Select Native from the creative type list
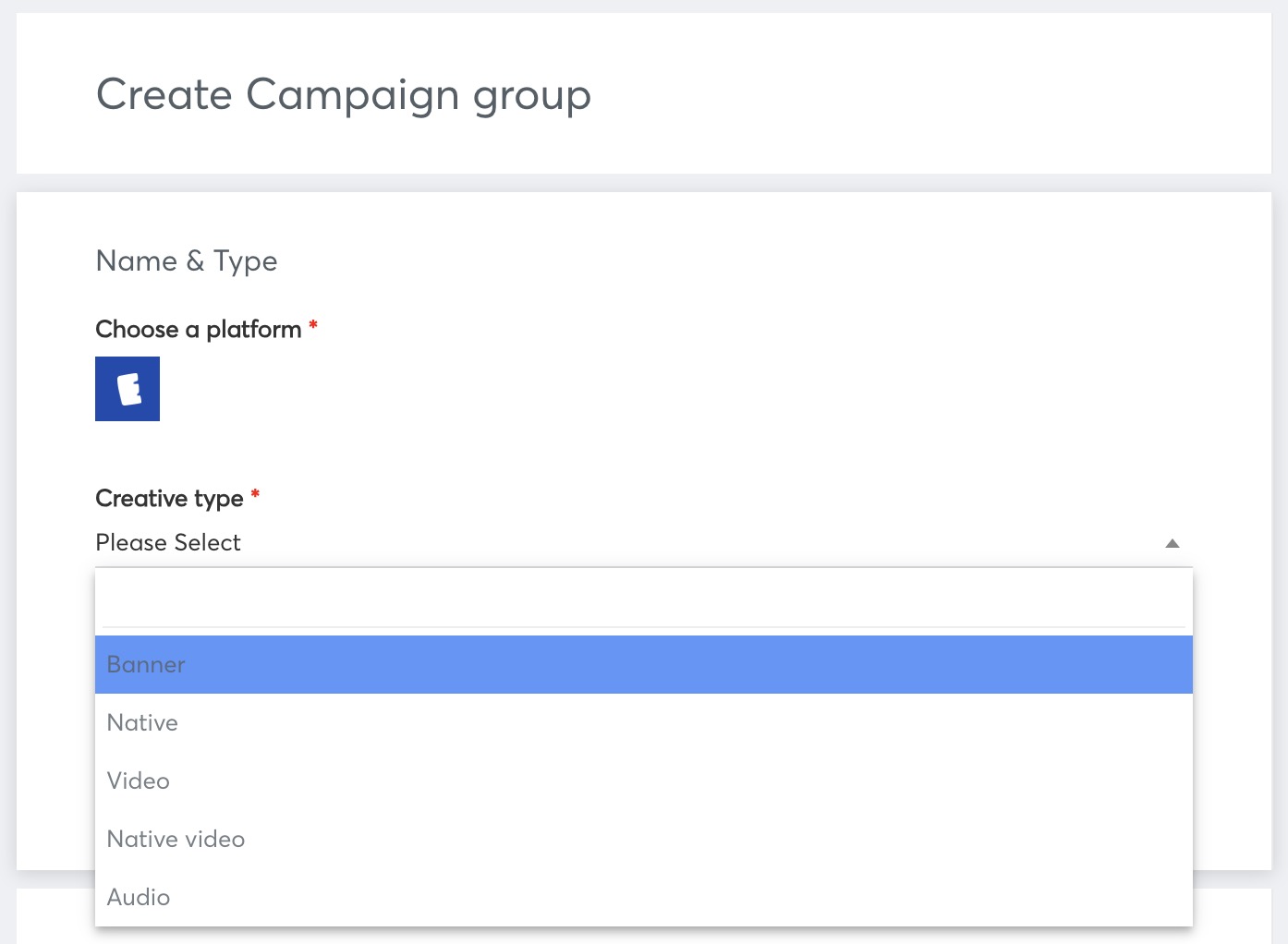Screen dimensions: 1288x944 [x=644, y=722]
